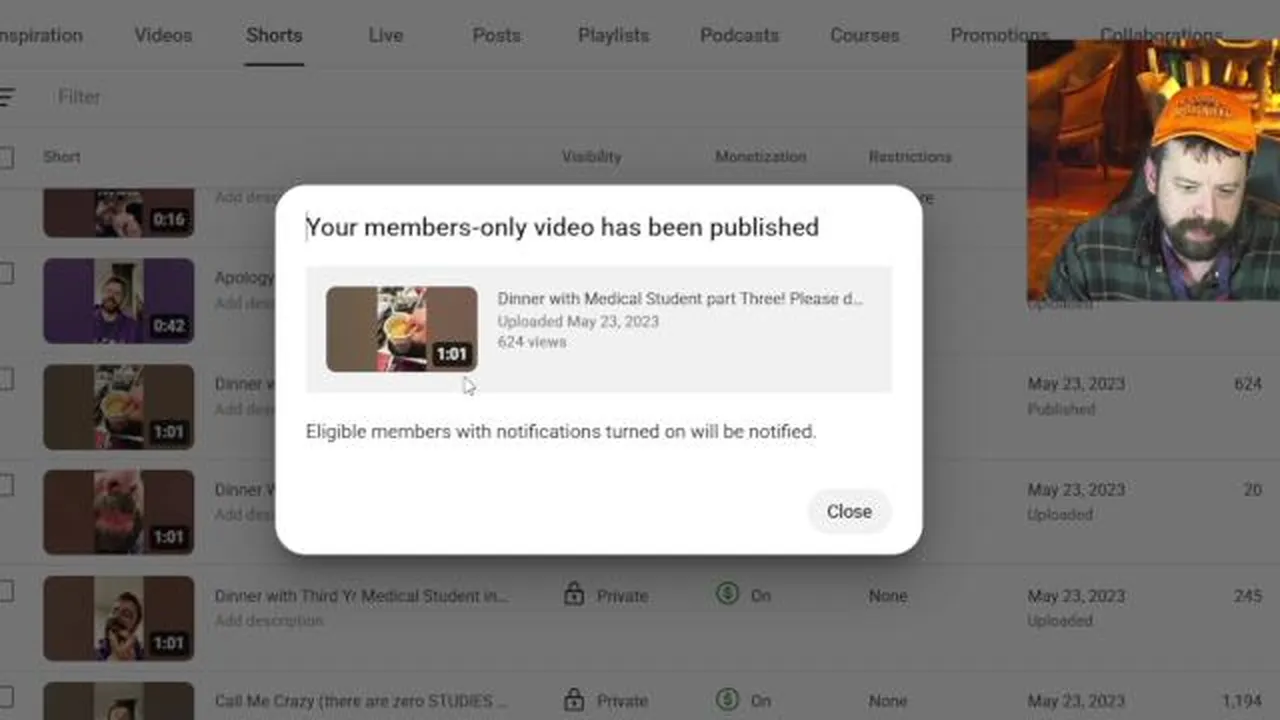
Task: Click the date May 23, 2023 with Published status
Action: coord(1076,384)
